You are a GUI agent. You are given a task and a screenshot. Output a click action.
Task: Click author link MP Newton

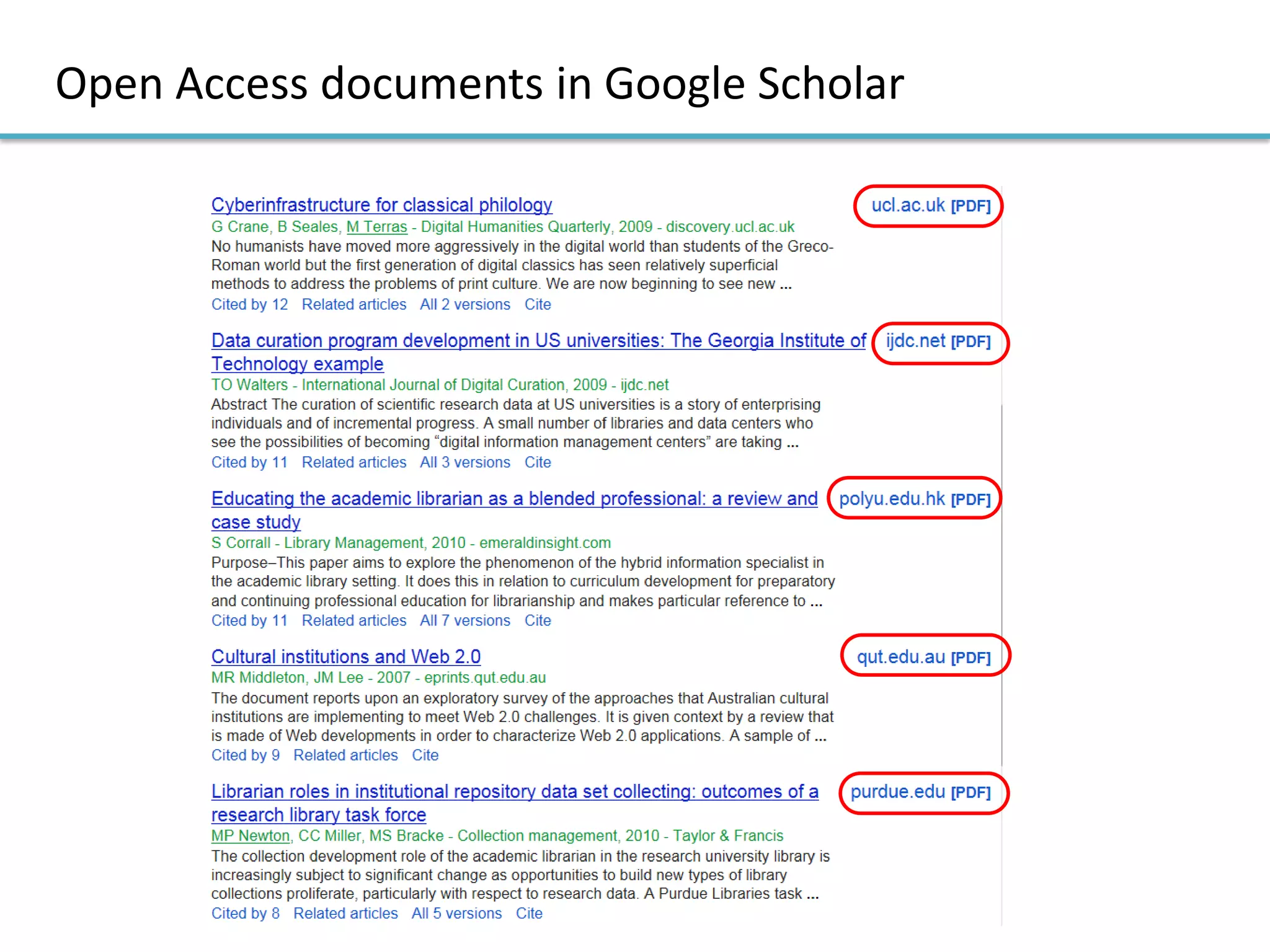(x=251, y=836)
